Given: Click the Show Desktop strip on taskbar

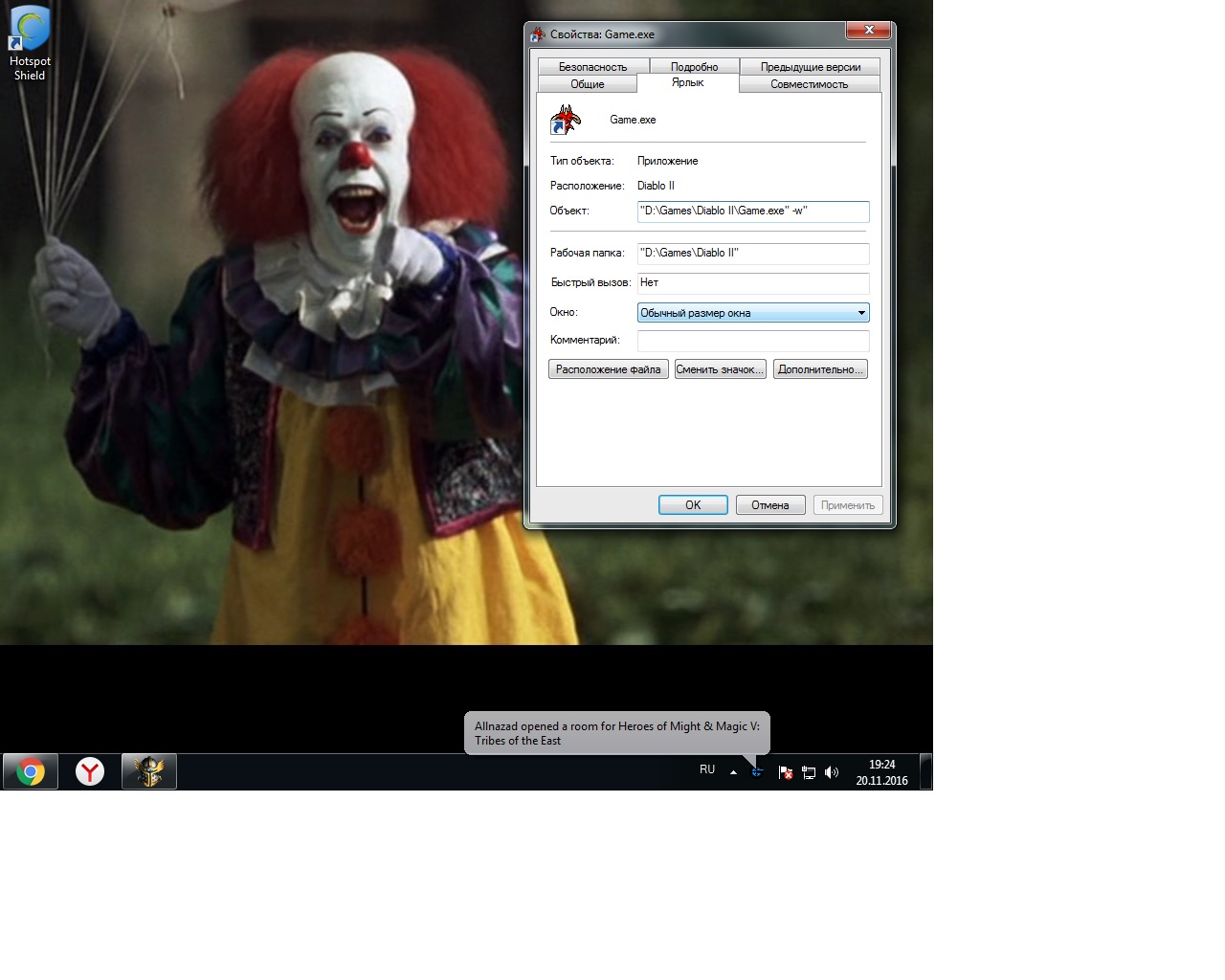Looking at the screenshot, I should 925,771.
